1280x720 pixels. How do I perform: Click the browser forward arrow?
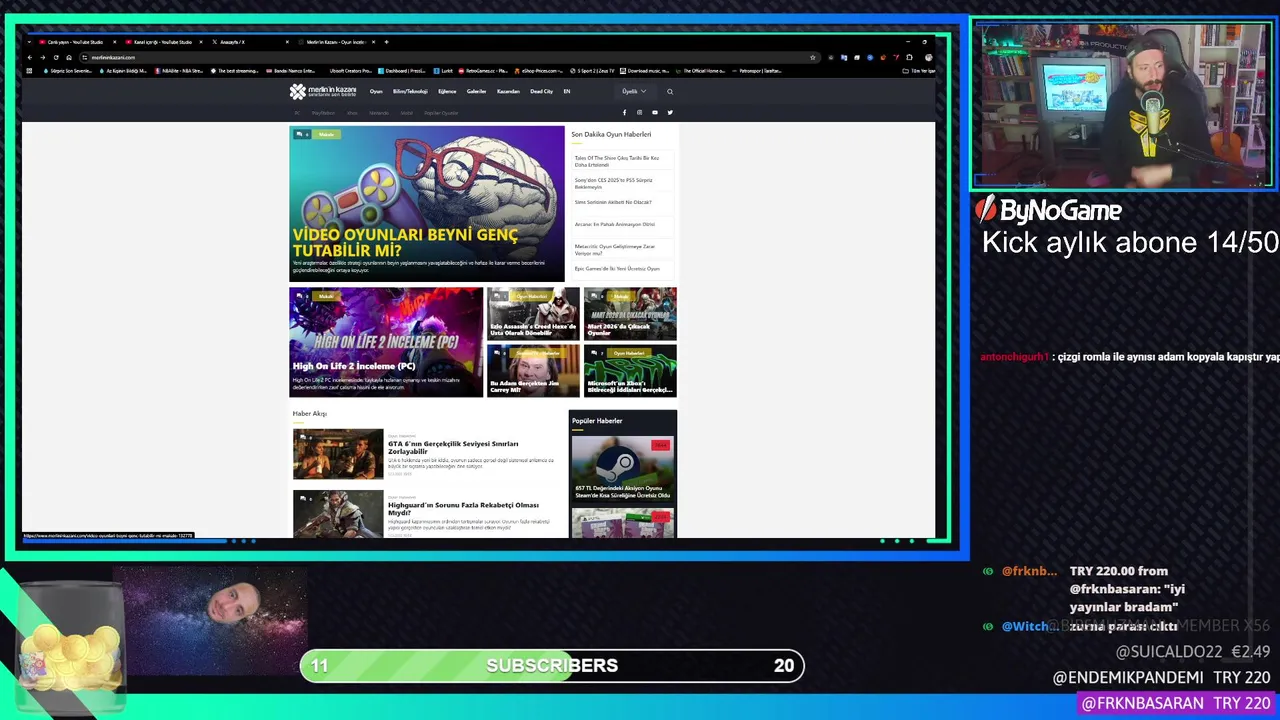tap(43, 57)
